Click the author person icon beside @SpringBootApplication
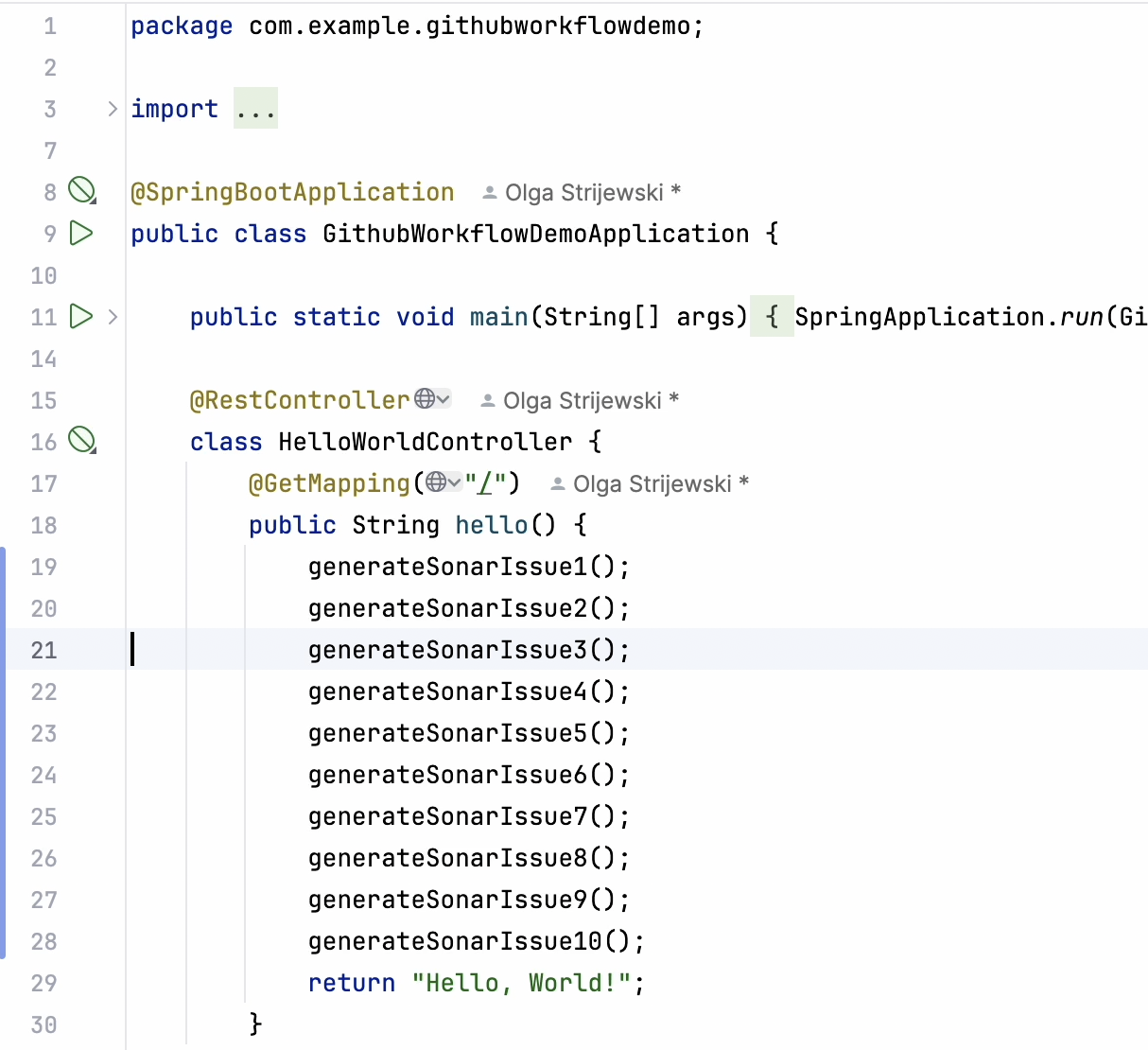The image size is (1148, 1050). tap(489, 193)
